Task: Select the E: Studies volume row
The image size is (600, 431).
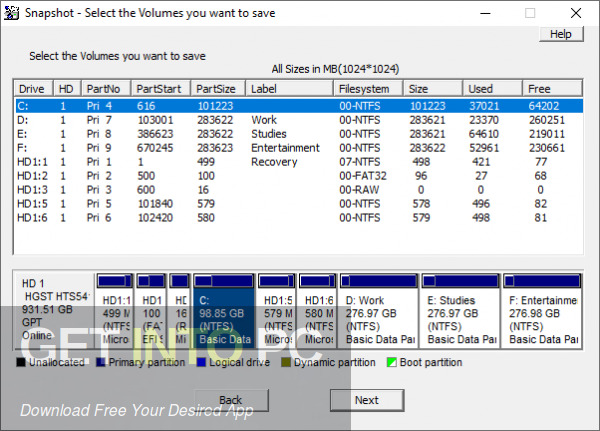Action: (299, 134)
